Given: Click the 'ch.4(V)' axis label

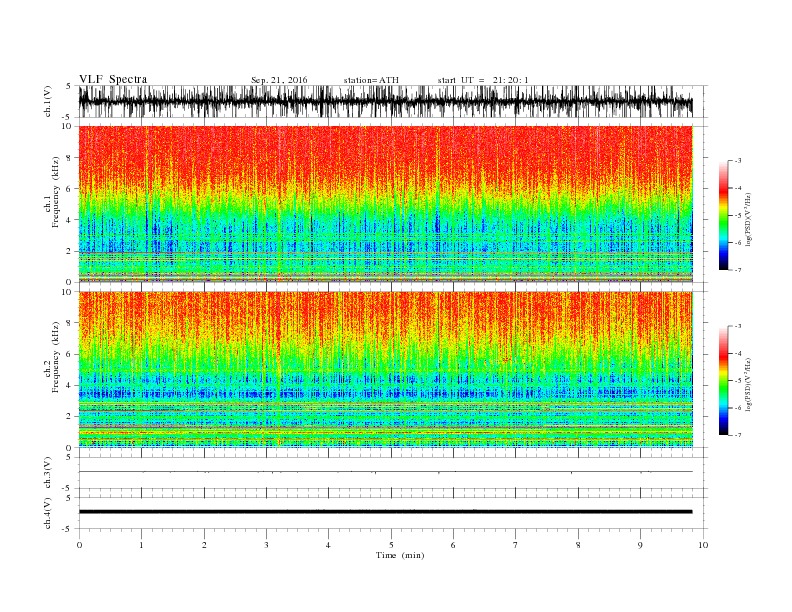Looking at the screenshot, I should [x=48, y=513].
